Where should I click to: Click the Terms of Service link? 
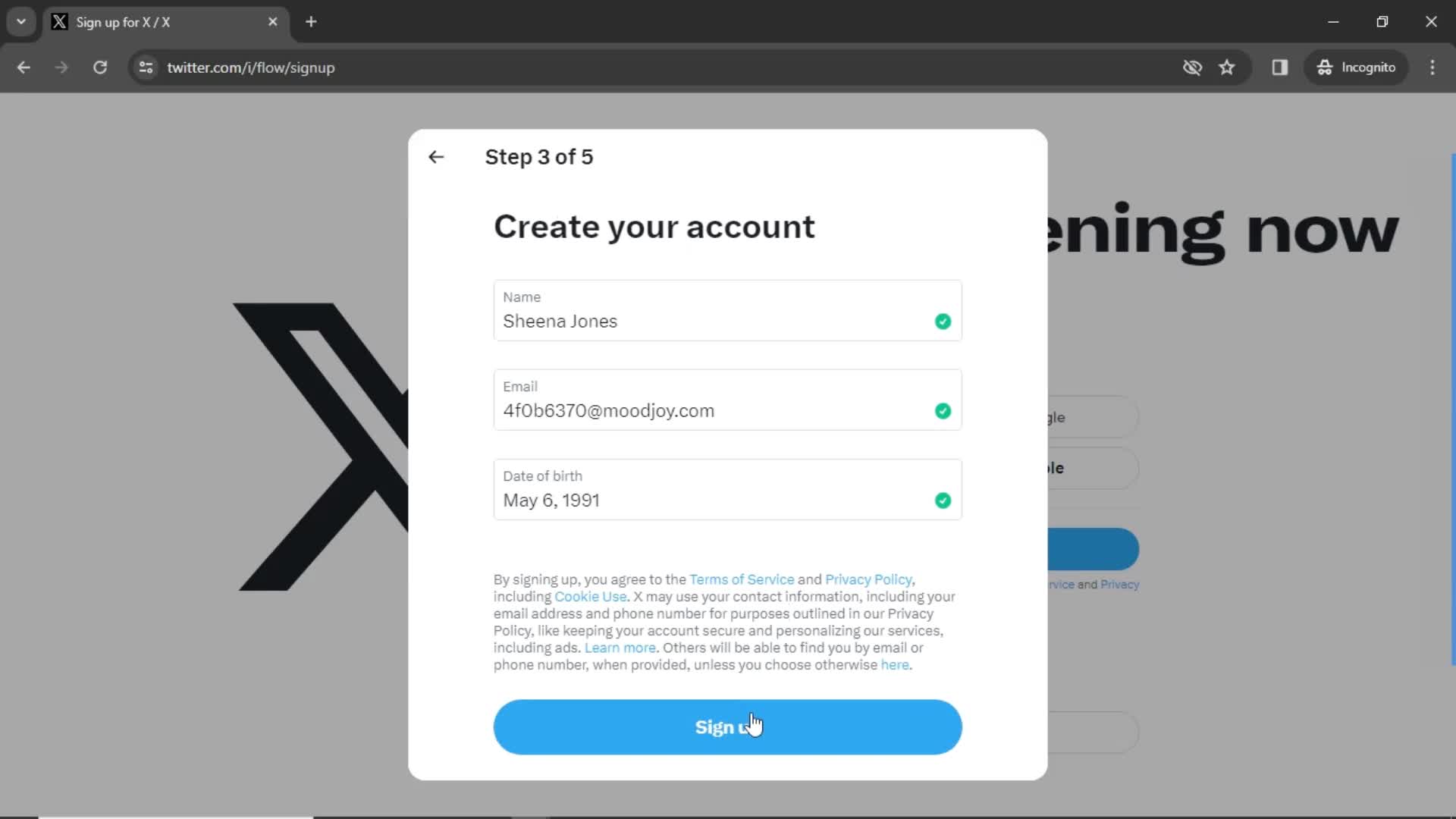point(741,579)
